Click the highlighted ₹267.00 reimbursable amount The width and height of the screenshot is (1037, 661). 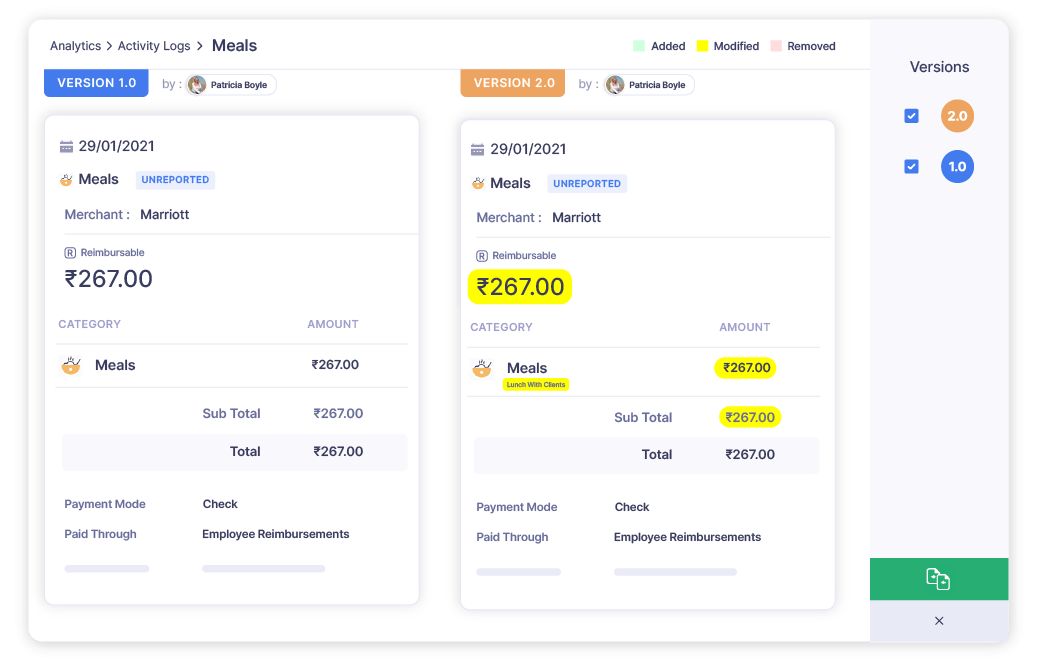[519, 287]
